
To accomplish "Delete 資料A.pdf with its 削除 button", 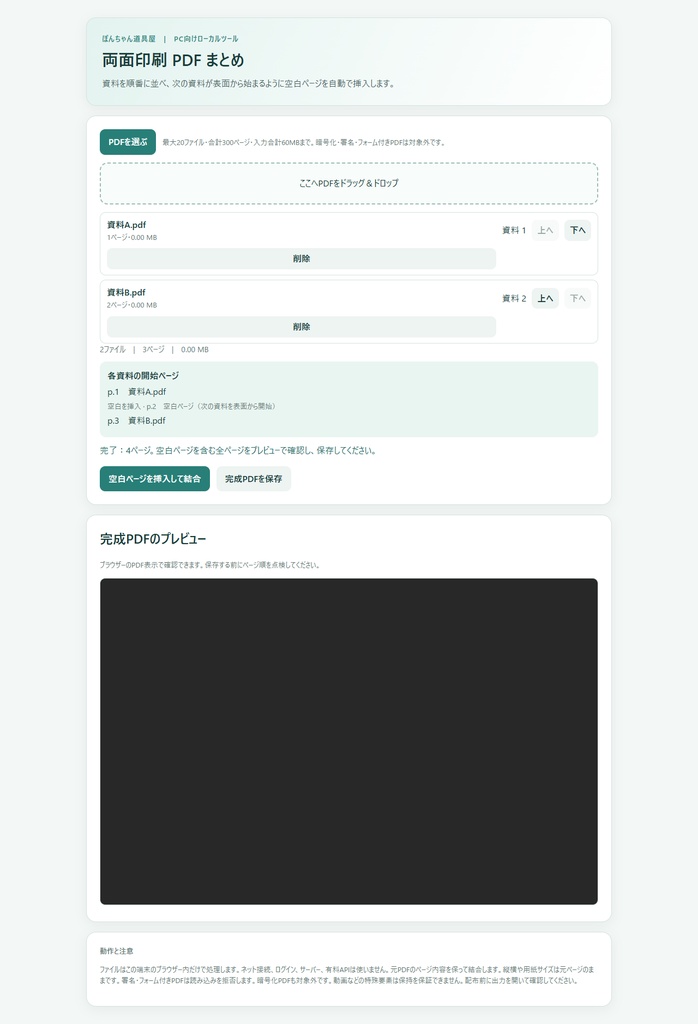I will (301, 259).
